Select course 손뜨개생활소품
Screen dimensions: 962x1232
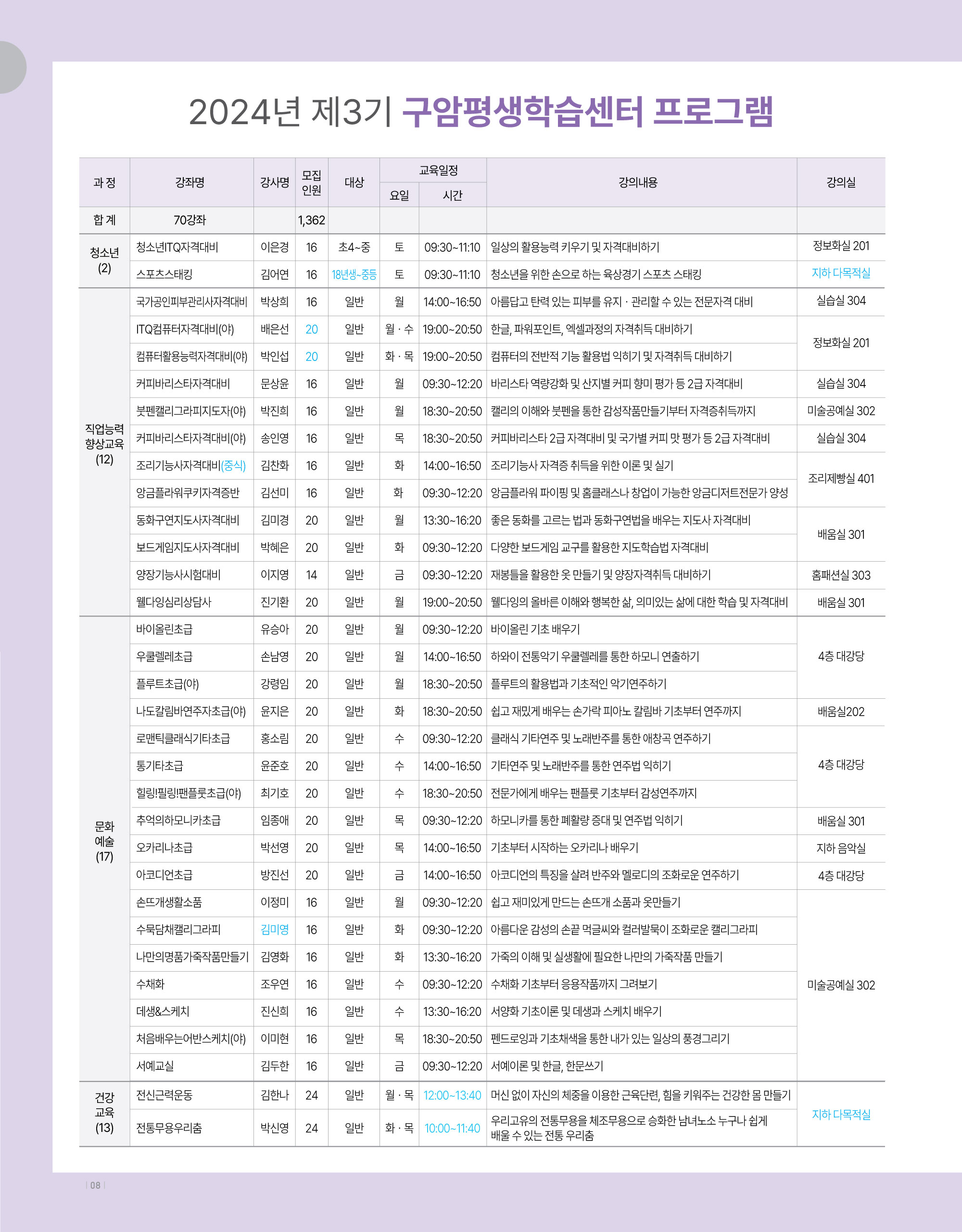point(169,902)
